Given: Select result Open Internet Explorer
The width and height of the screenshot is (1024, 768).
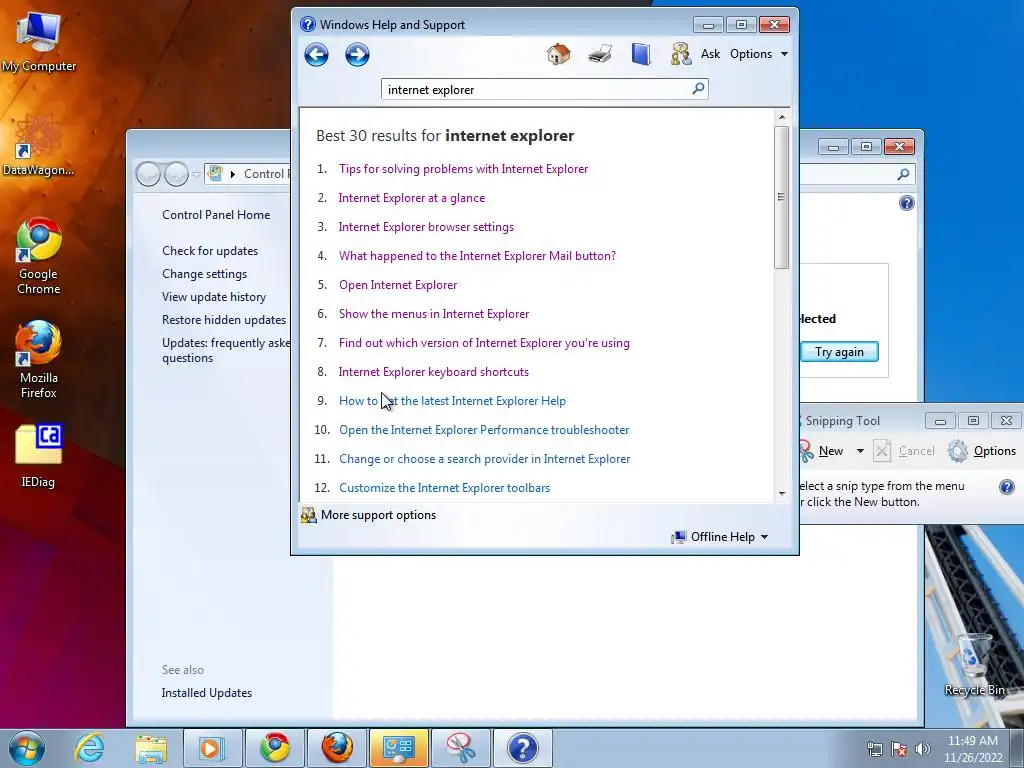Looking at the screenshot, I should tap(398, 285).
